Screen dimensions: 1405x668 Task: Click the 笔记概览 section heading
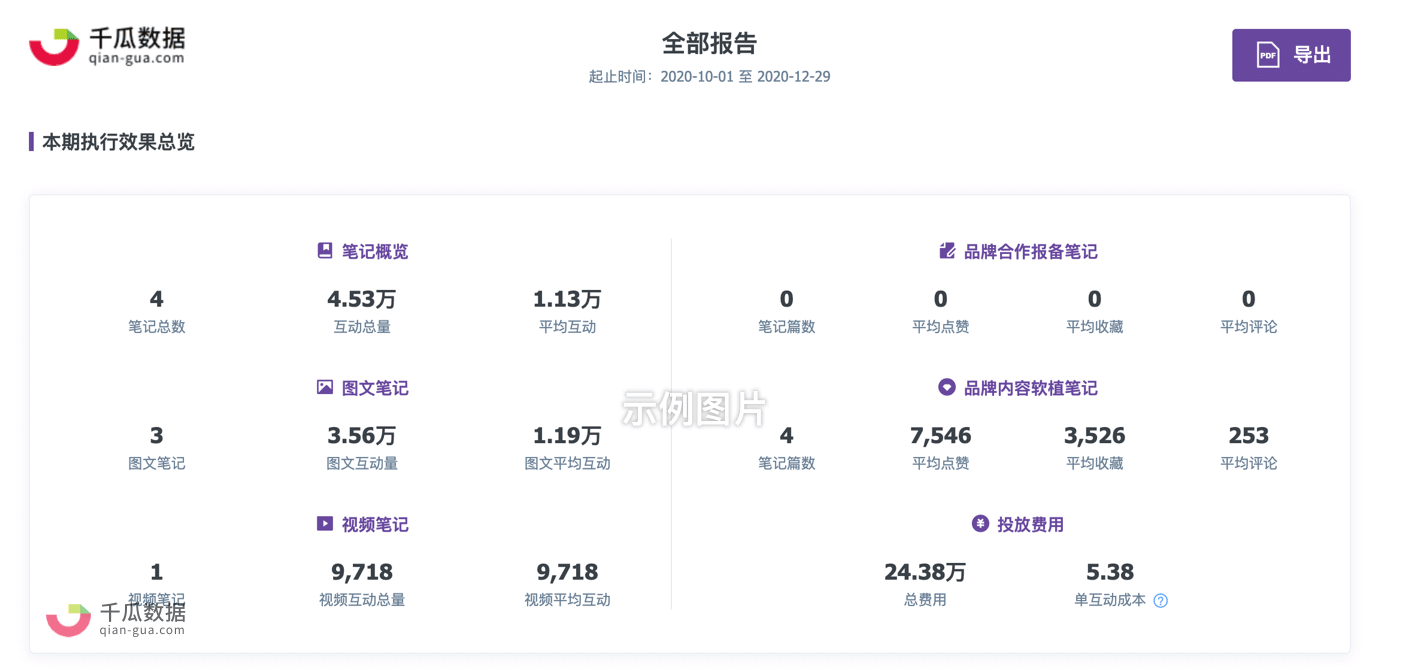tap(374, 251)
